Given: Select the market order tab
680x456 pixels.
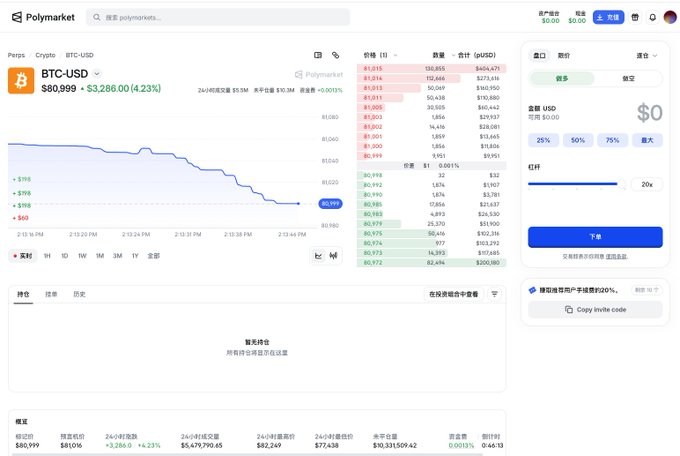Looking at the screenshot, I should (539, 56).
